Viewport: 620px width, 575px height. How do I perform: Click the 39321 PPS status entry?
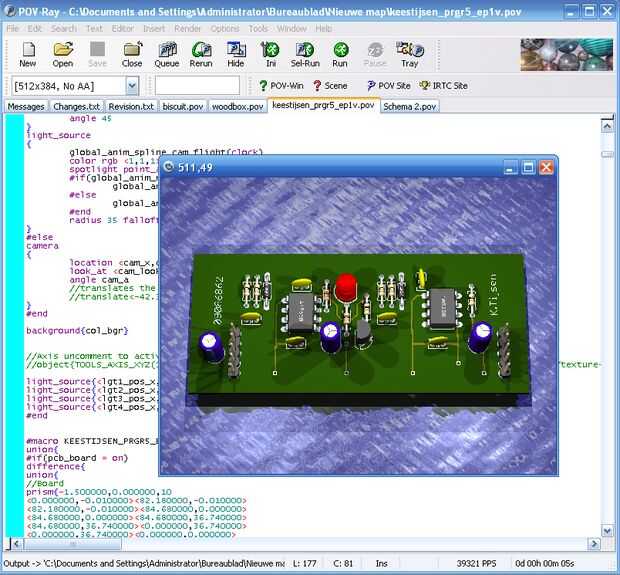click(476, 563)
